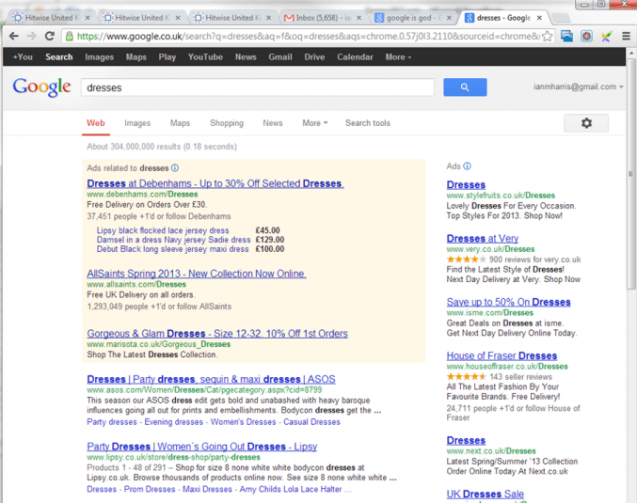Open search settings gear button
Viewport: 637px width, 503px height.
586,123
